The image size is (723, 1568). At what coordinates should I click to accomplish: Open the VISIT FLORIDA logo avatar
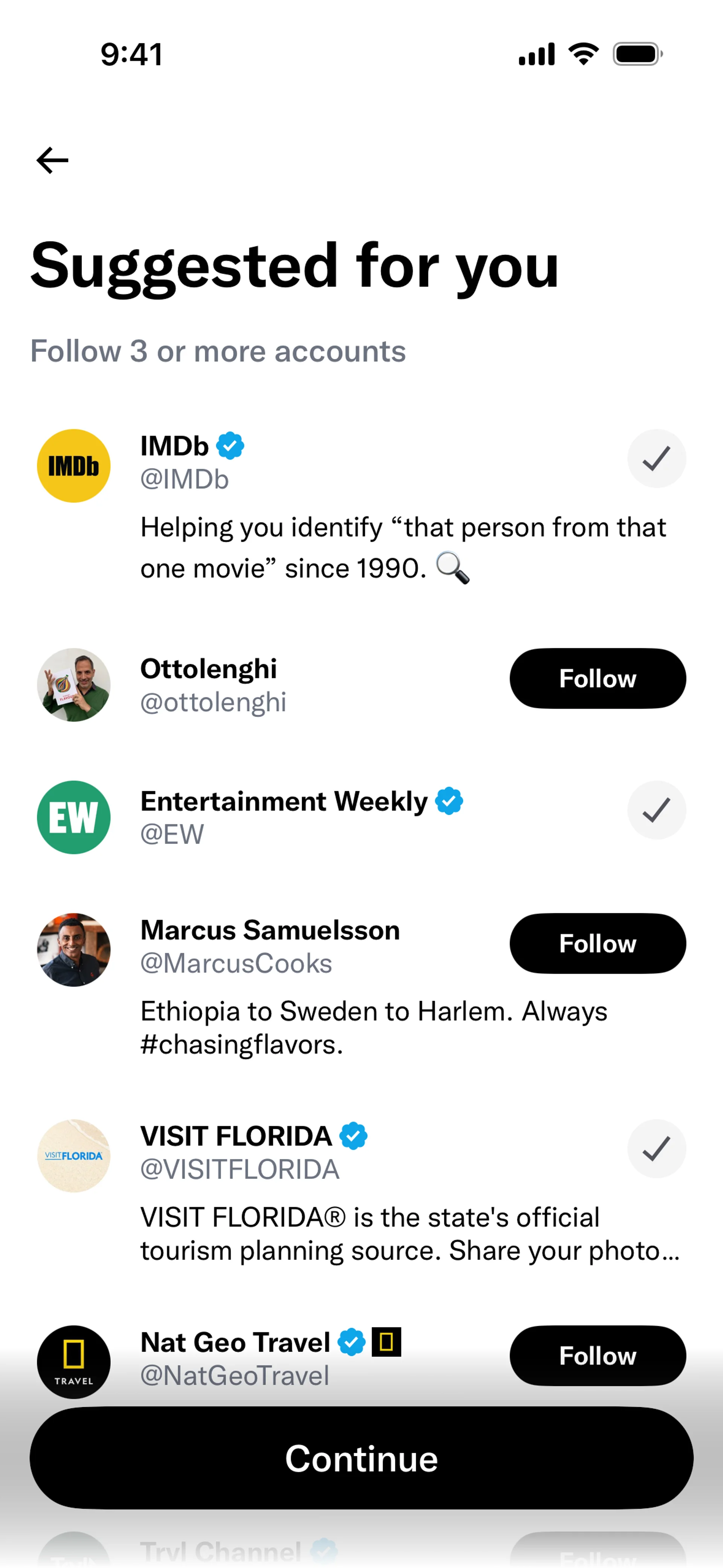point(74,1156)
